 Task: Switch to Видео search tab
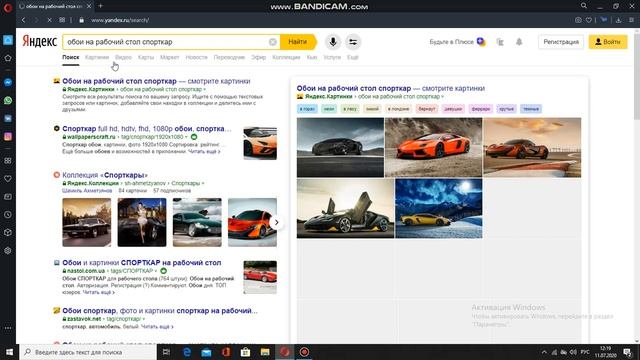[x=123, y=57]
